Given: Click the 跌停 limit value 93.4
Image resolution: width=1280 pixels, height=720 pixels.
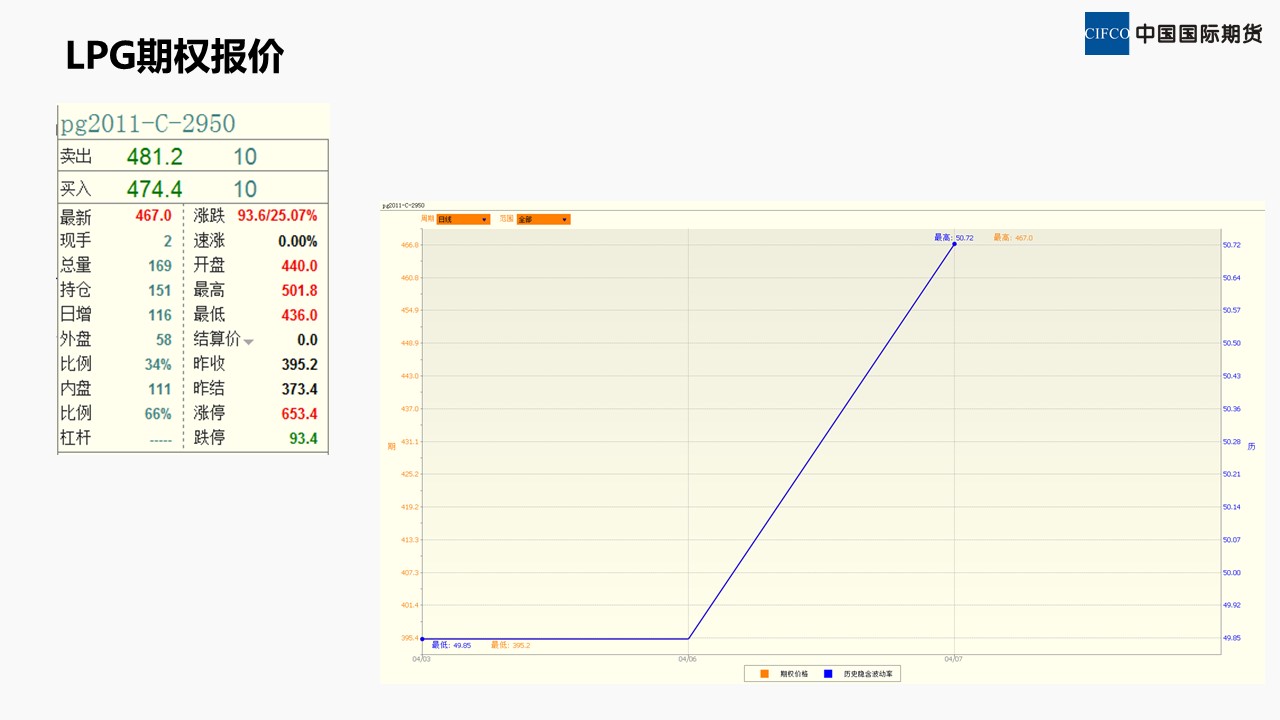Looking at the screenshot, I should 303,438.
